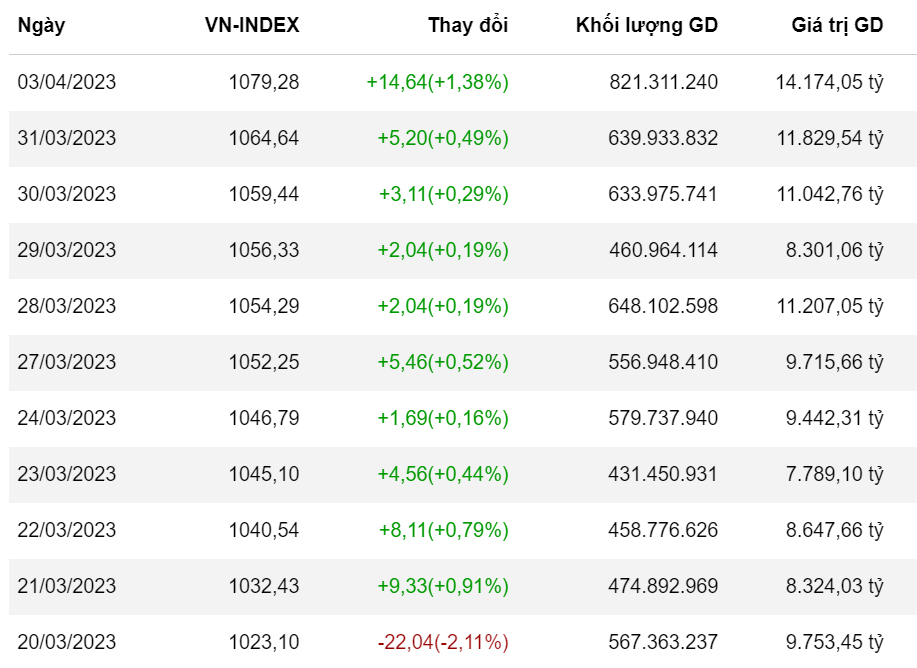Click the 8.301,06 tỷ value
The image size is (917, 668).
(834, 250)
